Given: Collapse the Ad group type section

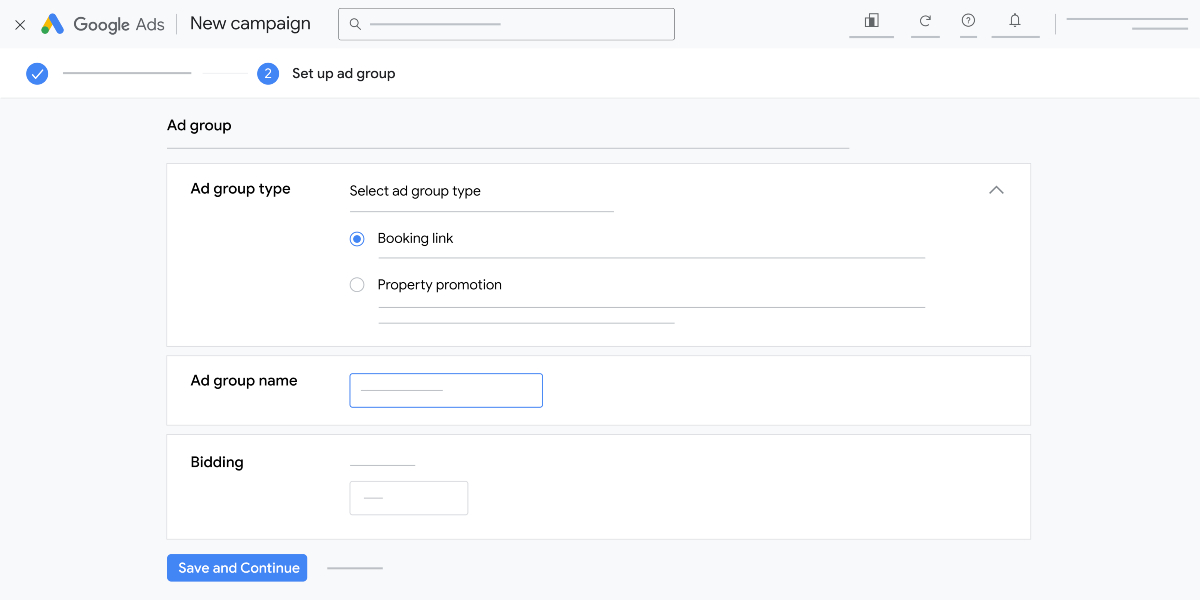Looking at the screenshot, I should point(996,189).
